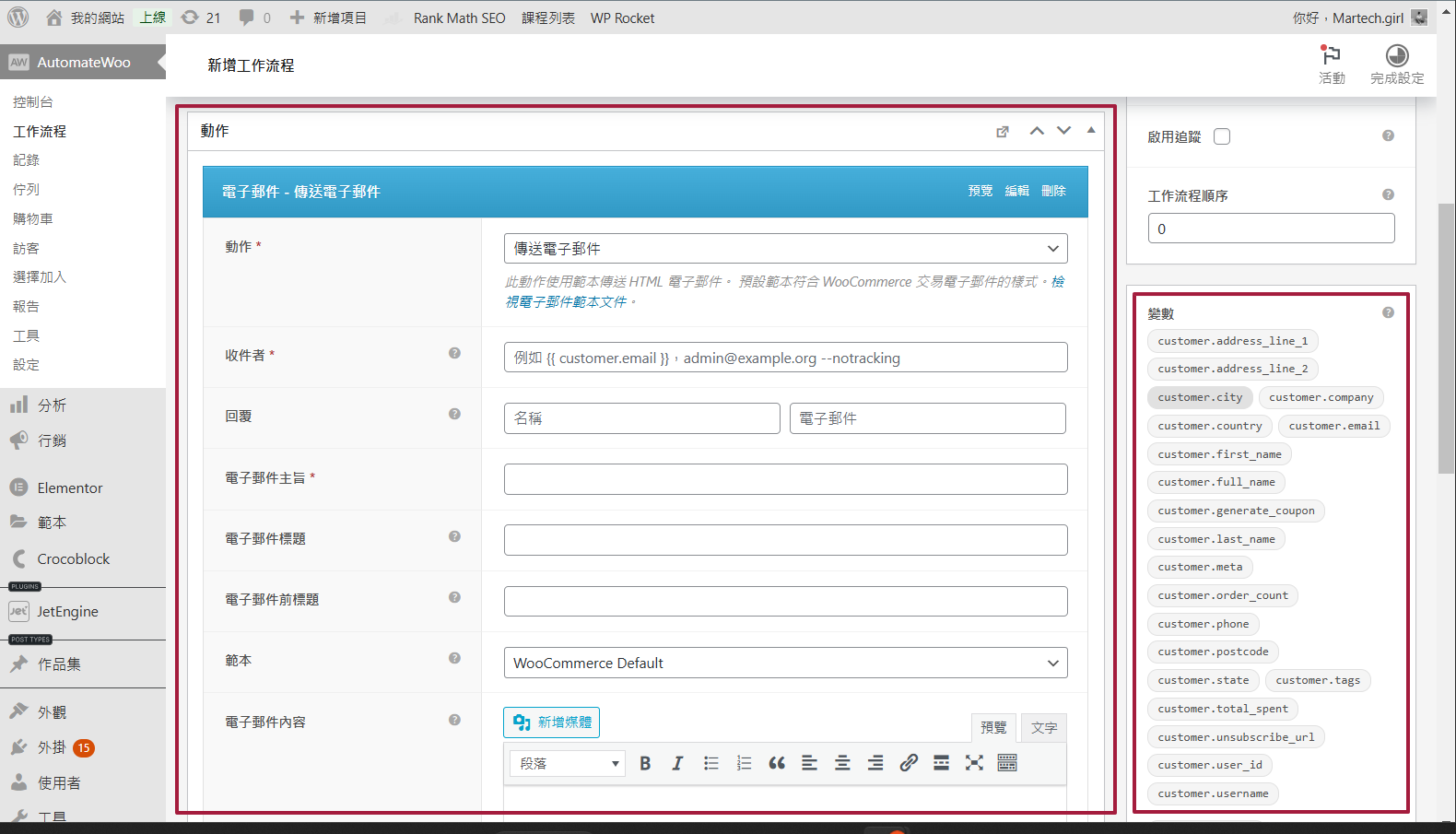
Task: Insert numbered list in editor
Action: pos(744,763)
